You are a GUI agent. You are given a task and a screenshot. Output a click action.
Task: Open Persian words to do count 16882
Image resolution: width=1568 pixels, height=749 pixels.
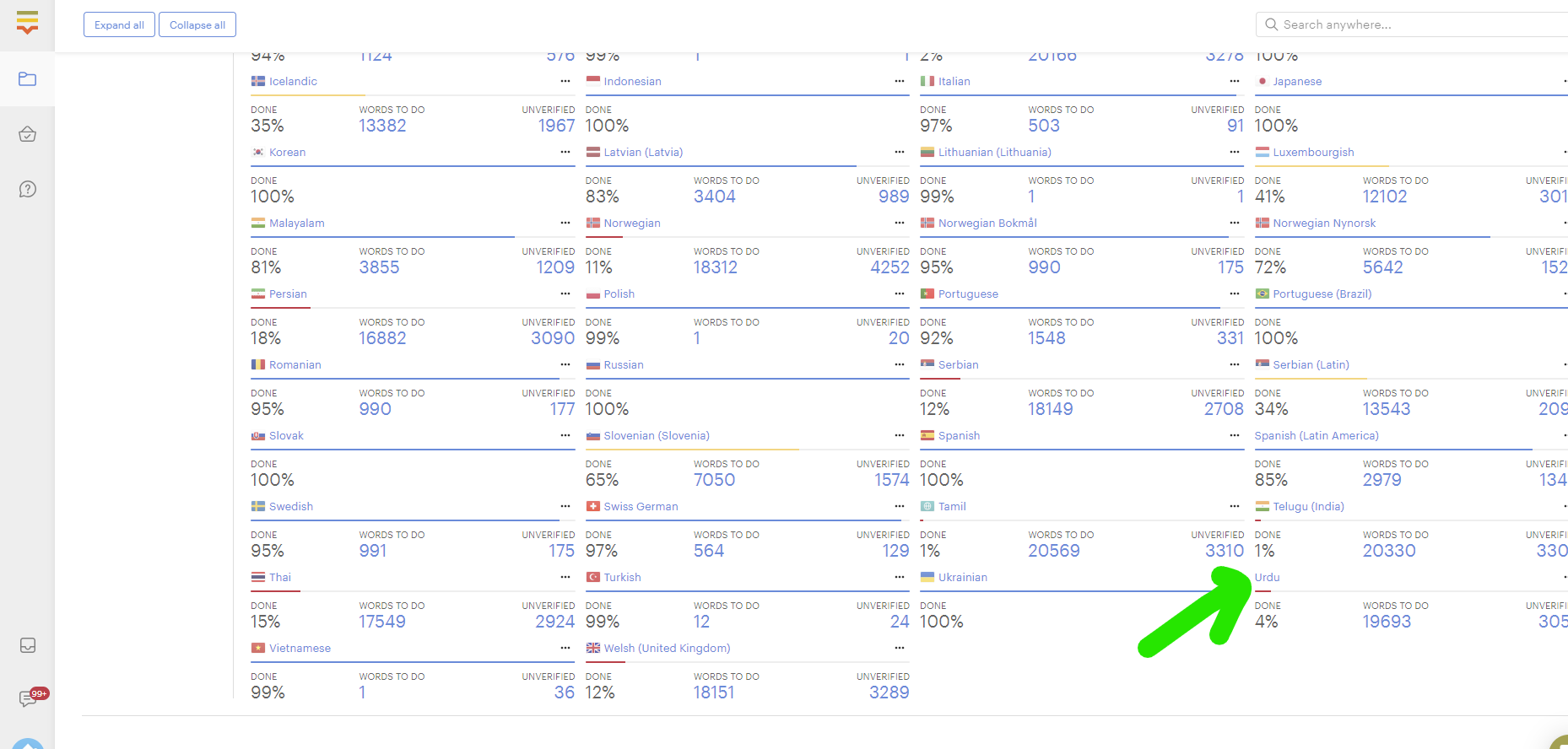pos(382,338)
